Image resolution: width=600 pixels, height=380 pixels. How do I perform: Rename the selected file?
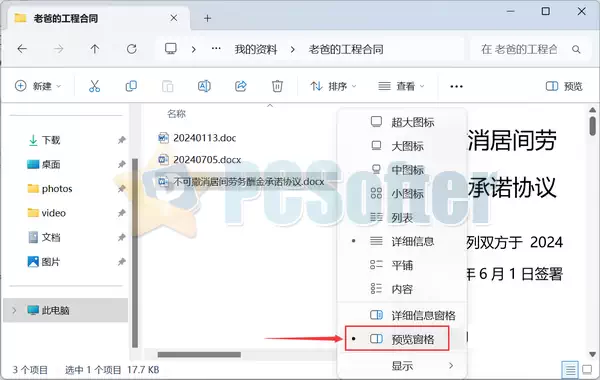click(204, 86)
